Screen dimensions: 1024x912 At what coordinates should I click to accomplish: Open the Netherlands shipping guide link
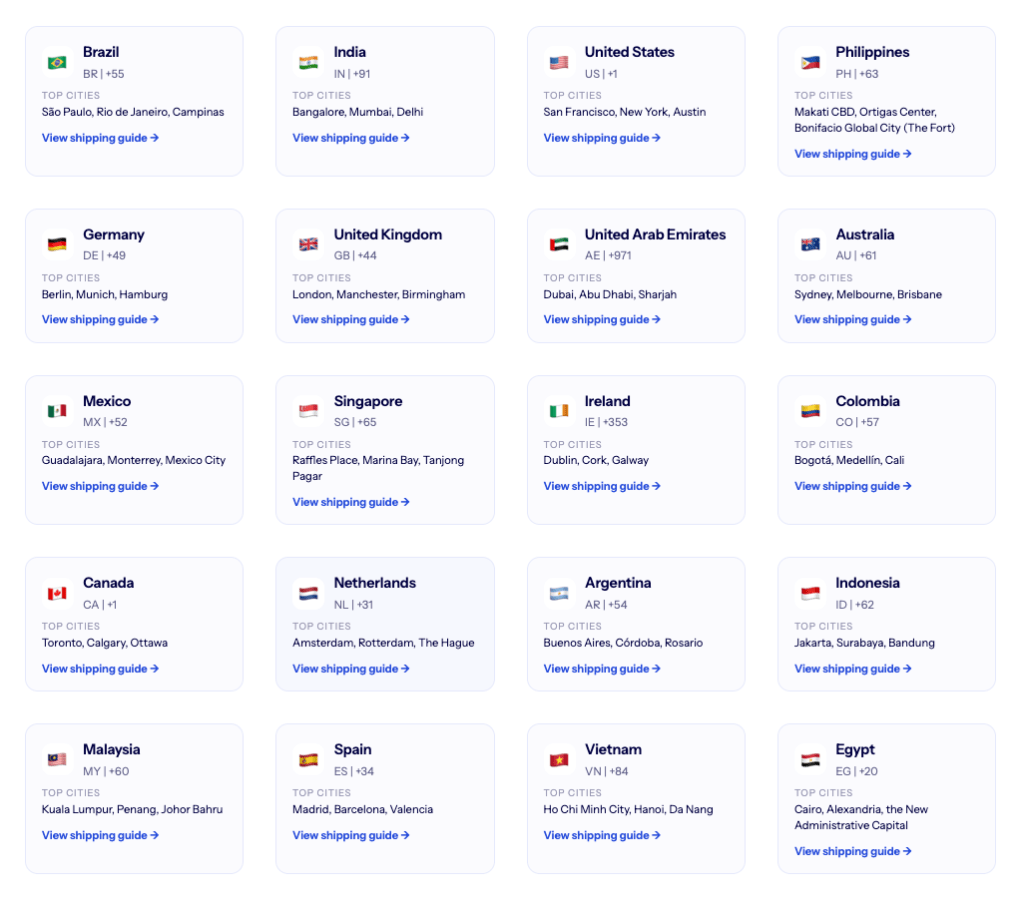point(350,669)
